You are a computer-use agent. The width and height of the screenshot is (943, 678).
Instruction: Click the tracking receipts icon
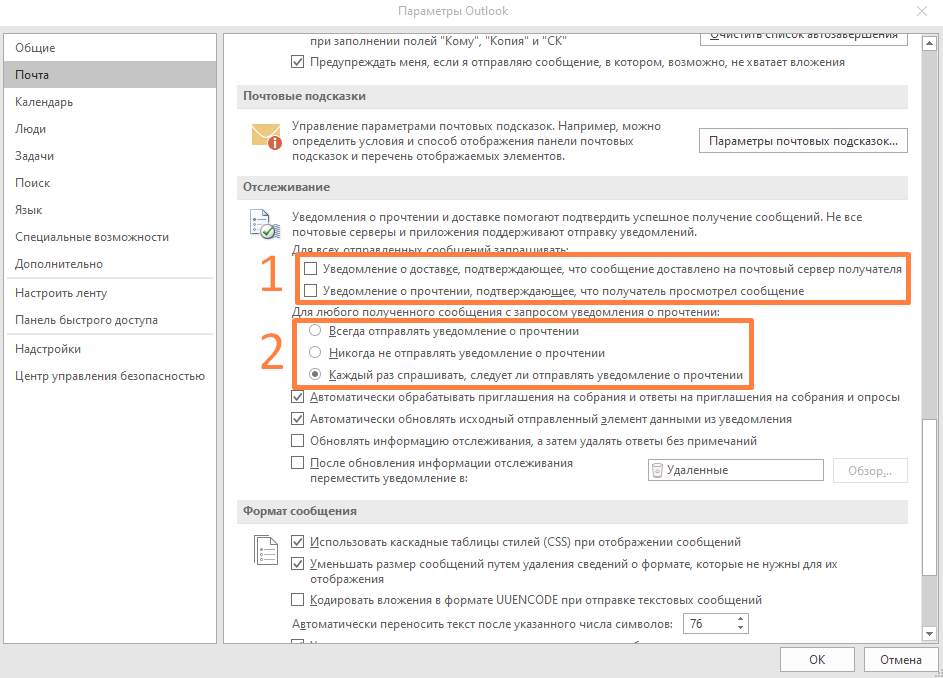pos(265,224)
